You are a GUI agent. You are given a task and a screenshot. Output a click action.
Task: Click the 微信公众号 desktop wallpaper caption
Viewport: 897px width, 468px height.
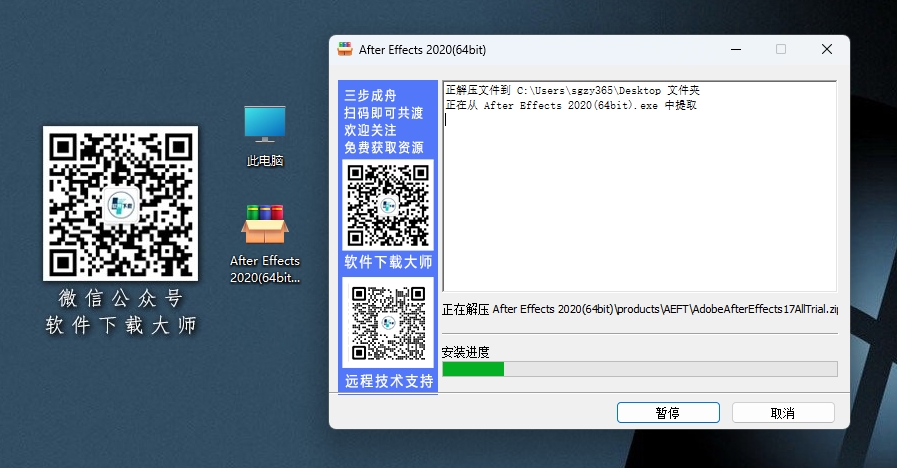coord(121,298)
